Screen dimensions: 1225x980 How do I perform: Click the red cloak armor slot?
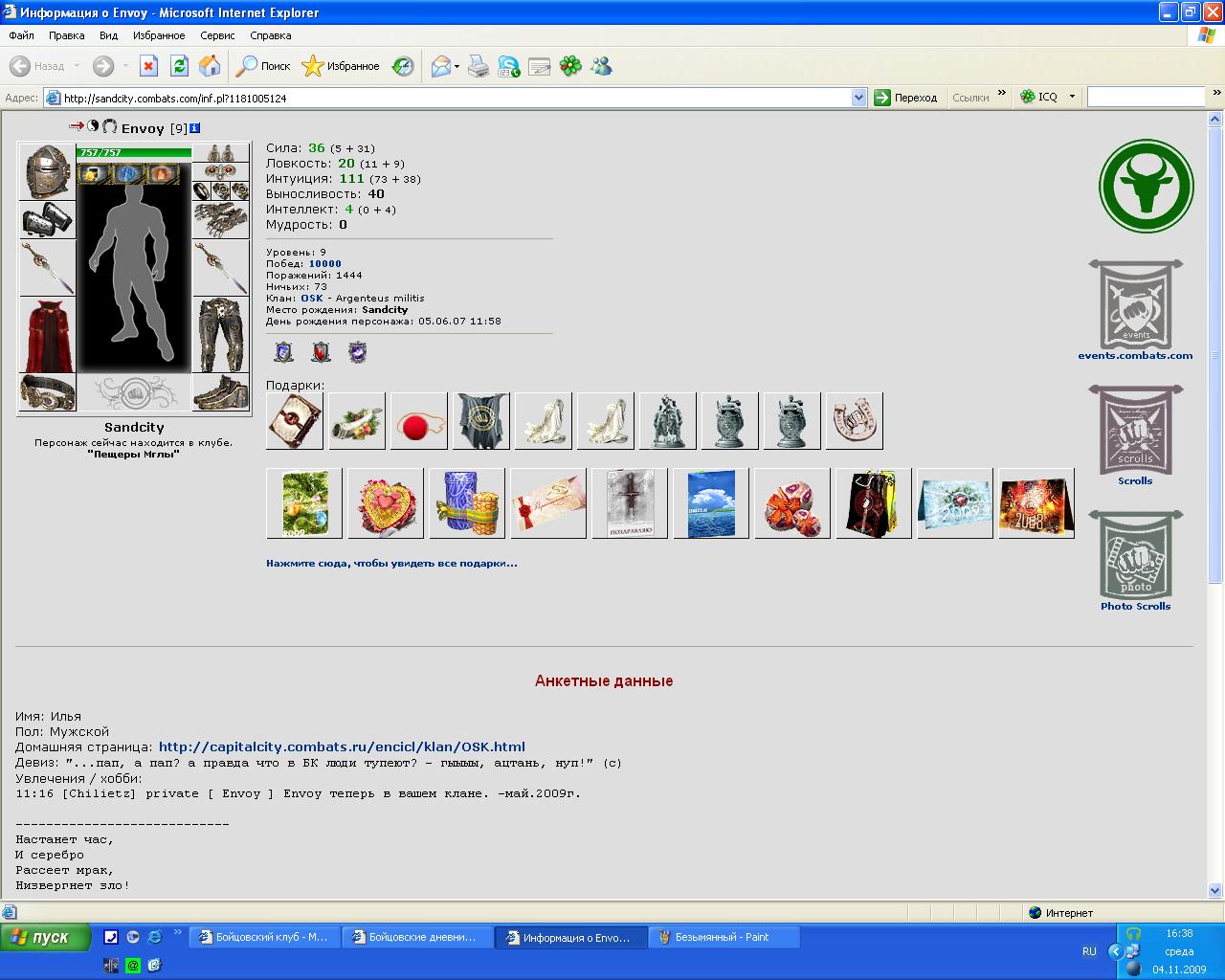click(x=47, y=335)
